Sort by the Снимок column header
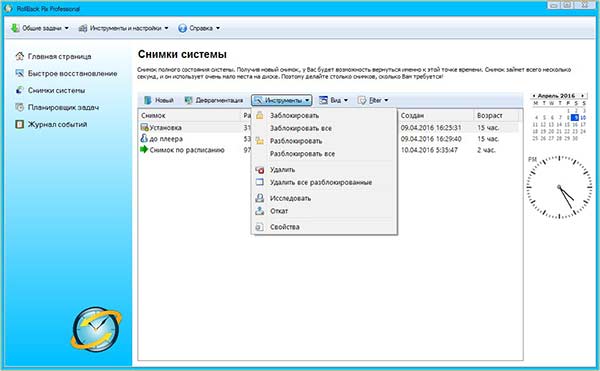The height and width of the screenshot is (371, 600). point(189,116)
